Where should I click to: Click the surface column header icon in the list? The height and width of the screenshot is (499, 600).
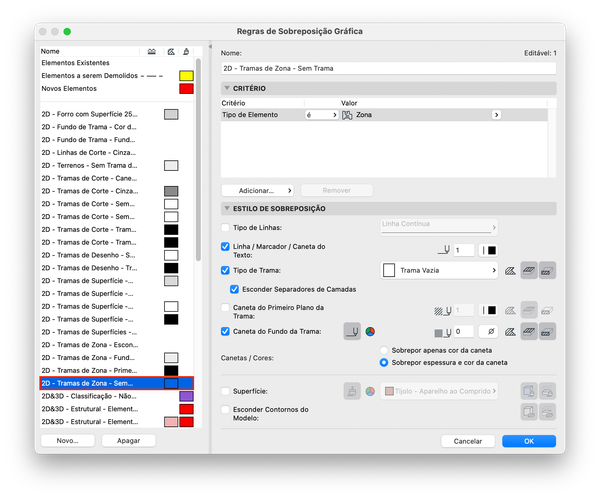[186, 51]
